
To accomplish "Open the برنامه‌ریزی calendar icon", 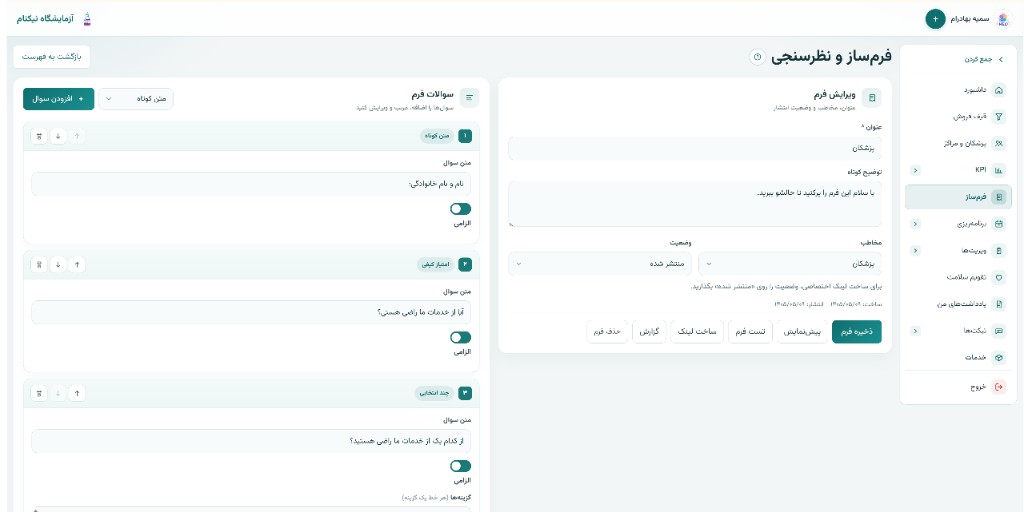I will point(998,224).
